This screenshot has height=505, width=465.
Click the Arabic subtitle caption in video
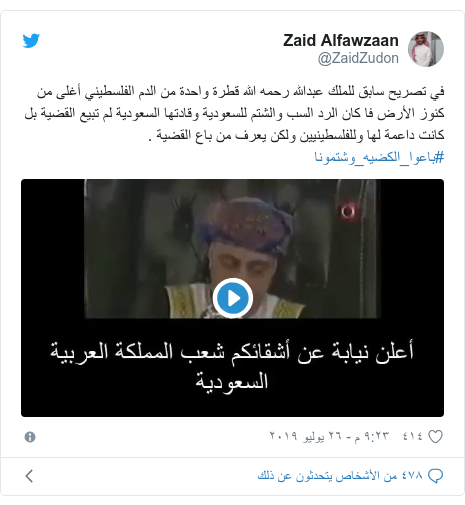[x=232, y=366]
